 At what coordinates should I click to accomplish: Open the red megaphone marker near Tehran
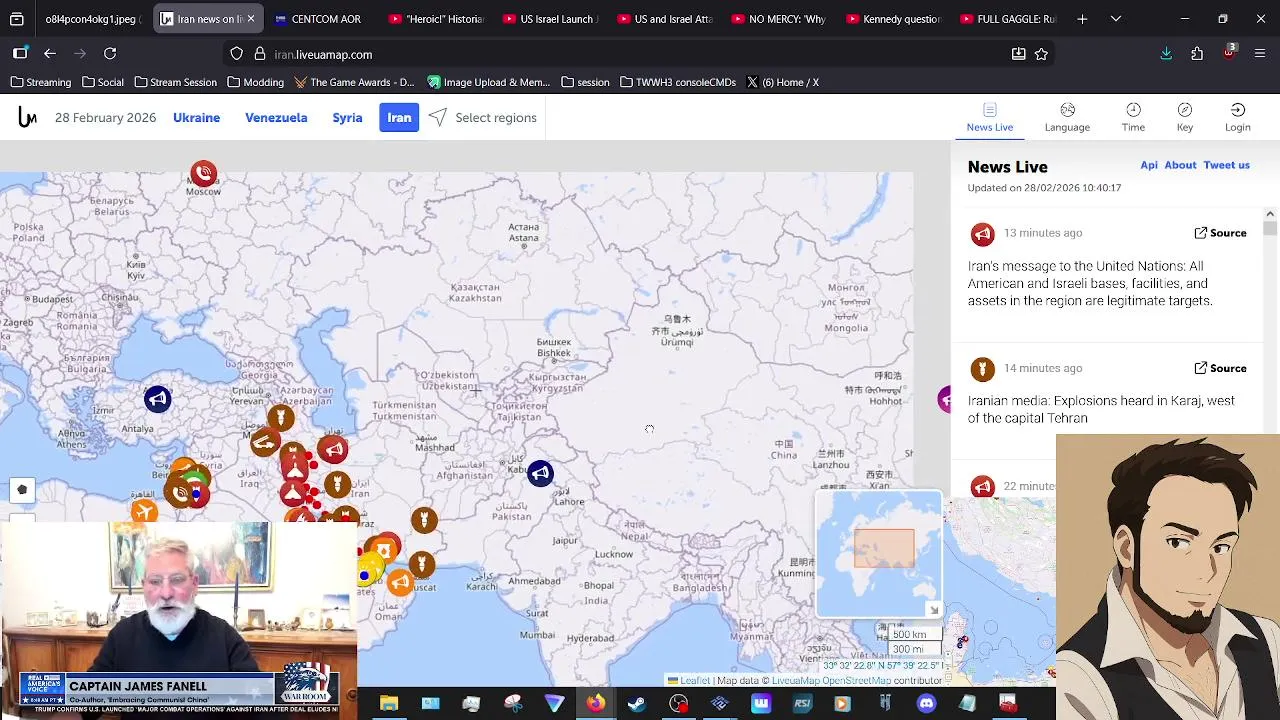point(333,449)
